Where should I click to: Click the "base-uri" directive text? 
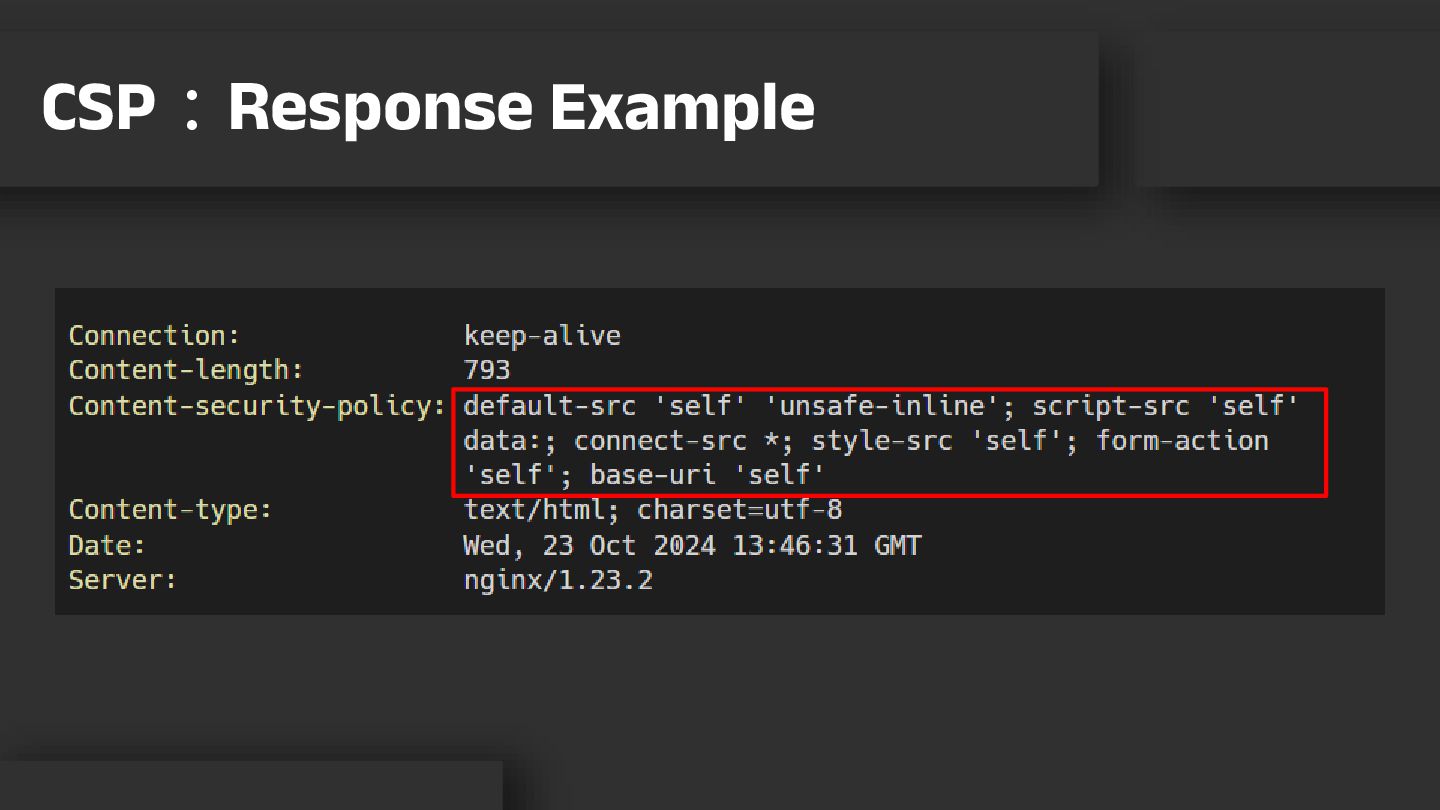point(653,475)
